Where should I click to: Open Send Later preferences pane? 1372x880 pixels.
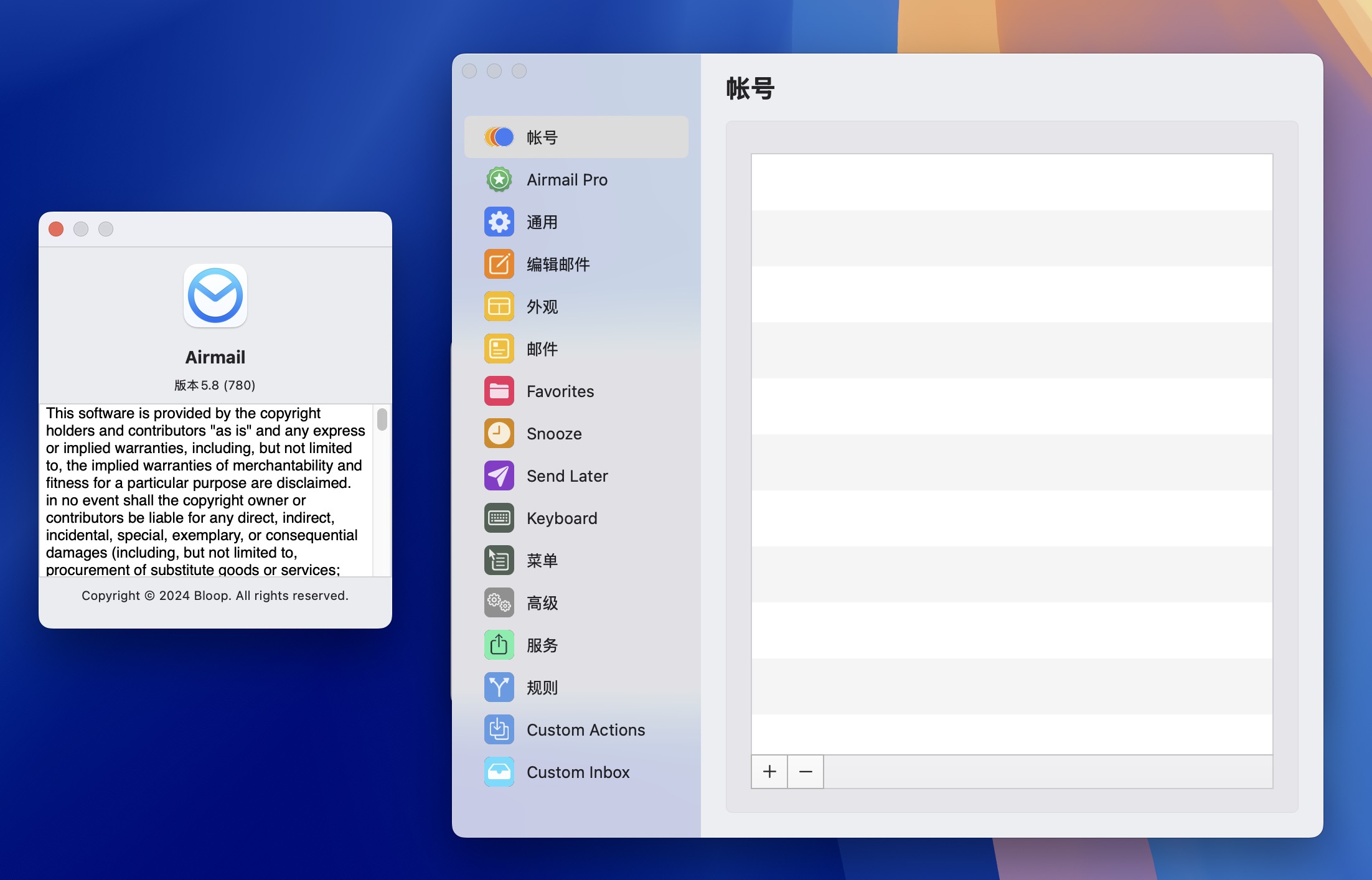[576, 475]
